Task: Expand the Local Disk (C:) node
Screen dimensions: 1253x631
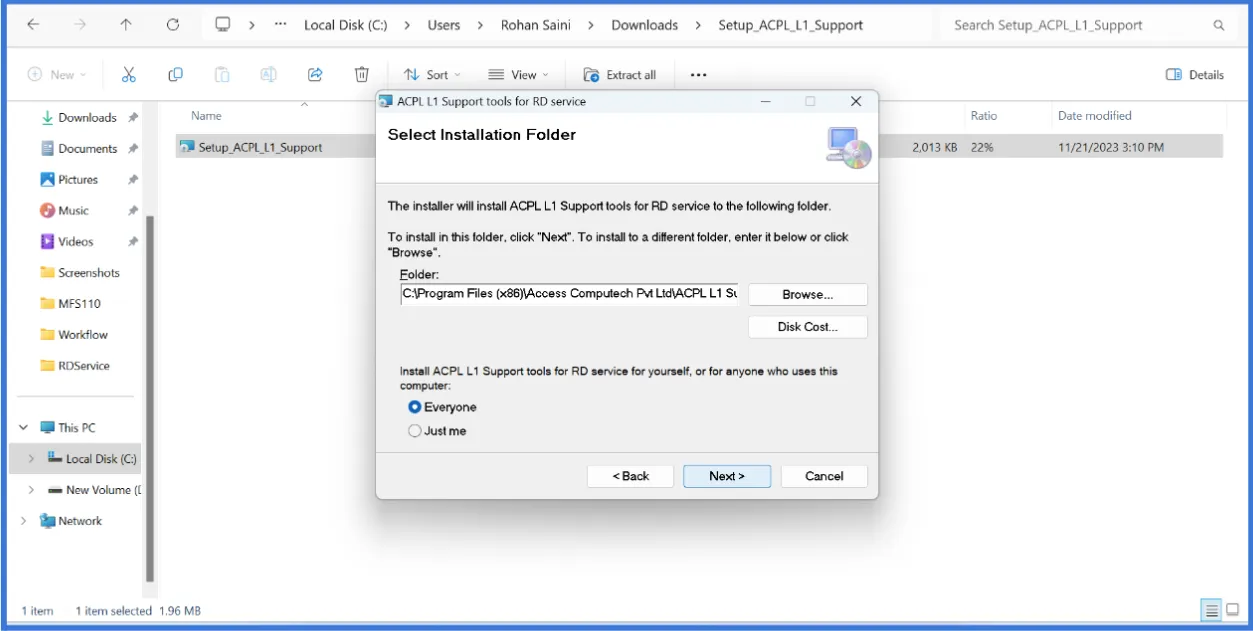Action: (x=31, y=459)
